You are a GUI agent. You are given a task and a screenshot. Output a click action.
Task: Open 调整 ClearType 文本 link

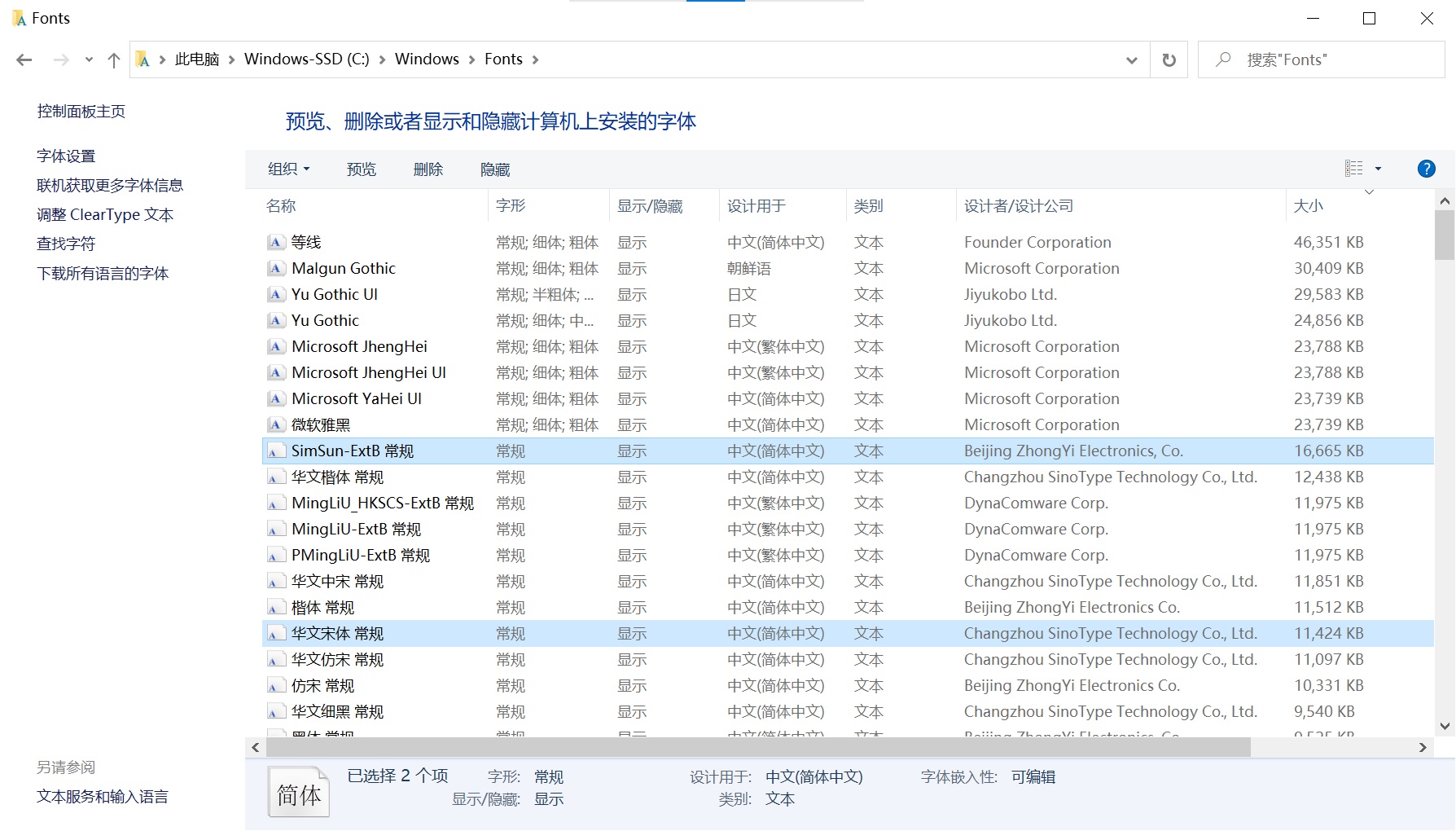tap(105, 214)
